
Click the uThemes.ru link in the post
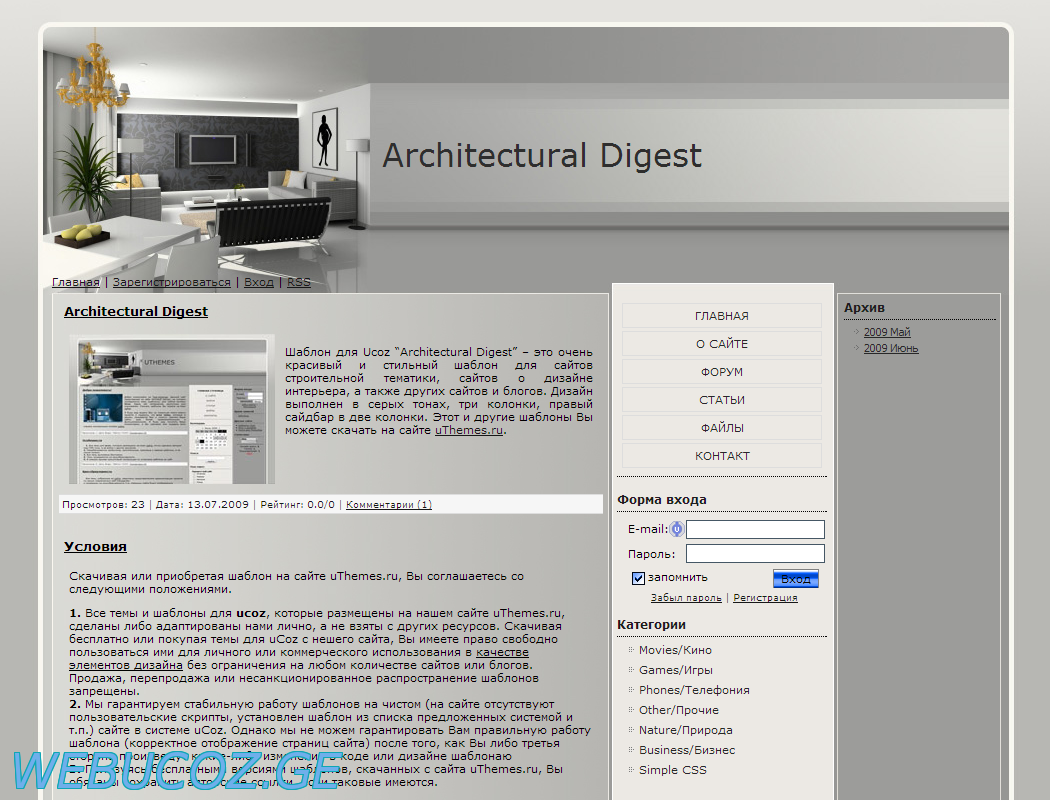click(x=469, y=430)
